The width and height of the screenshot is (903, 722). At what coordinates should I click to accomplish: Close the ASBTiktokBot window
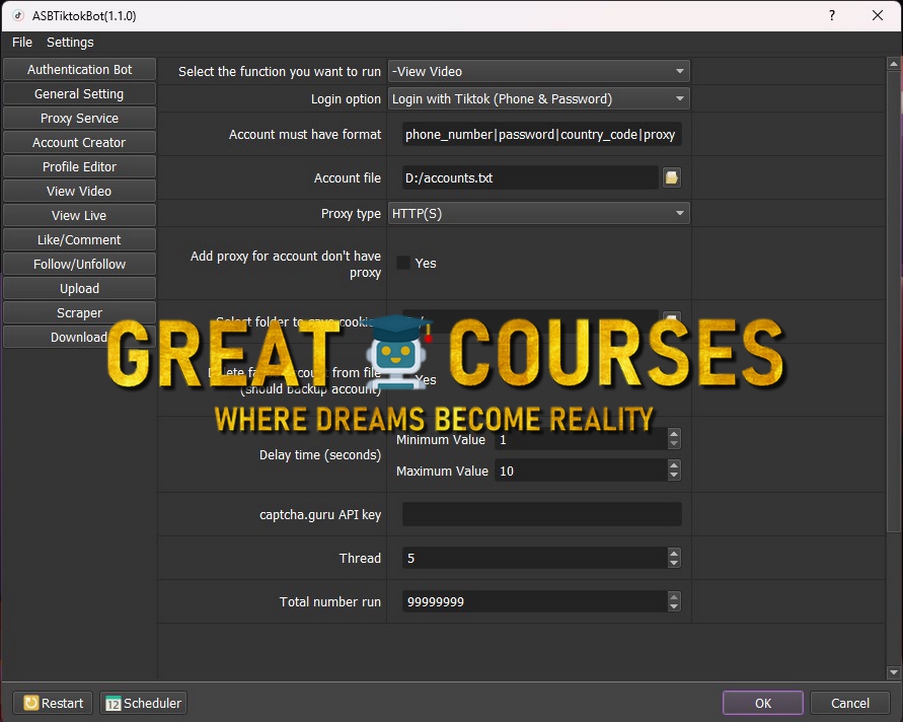pos(878,16)
